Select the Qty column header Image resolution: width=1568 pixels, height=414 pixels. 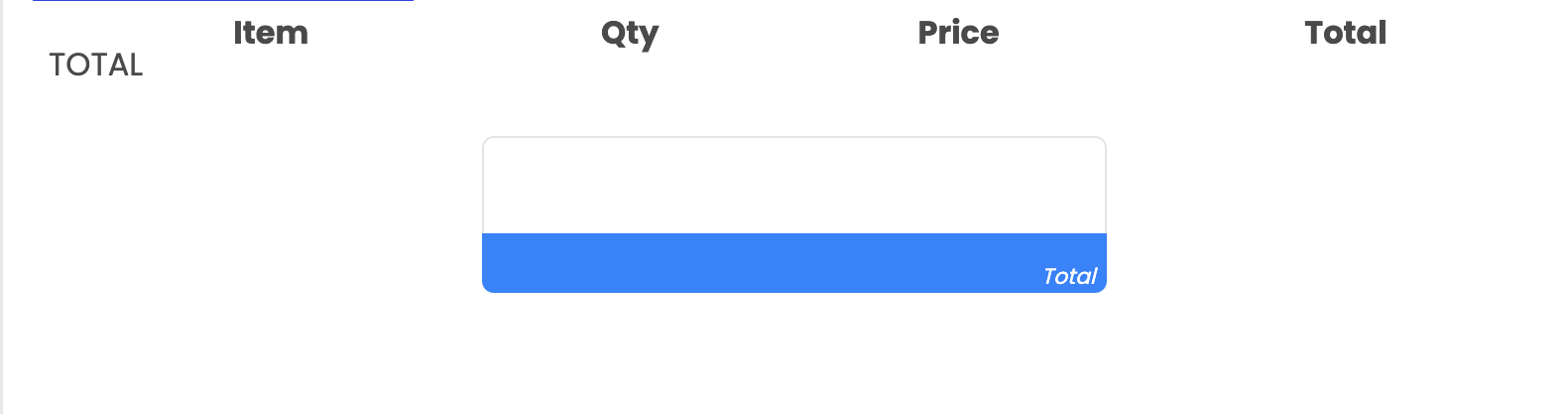pyautogui.click(x=630, y=35)
